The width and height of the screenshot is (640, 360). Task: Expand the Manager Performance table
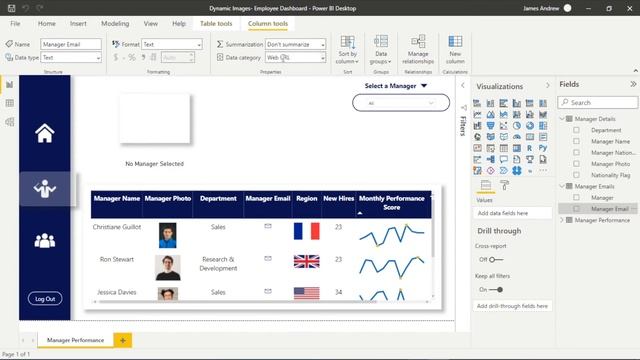coord(562,220)
